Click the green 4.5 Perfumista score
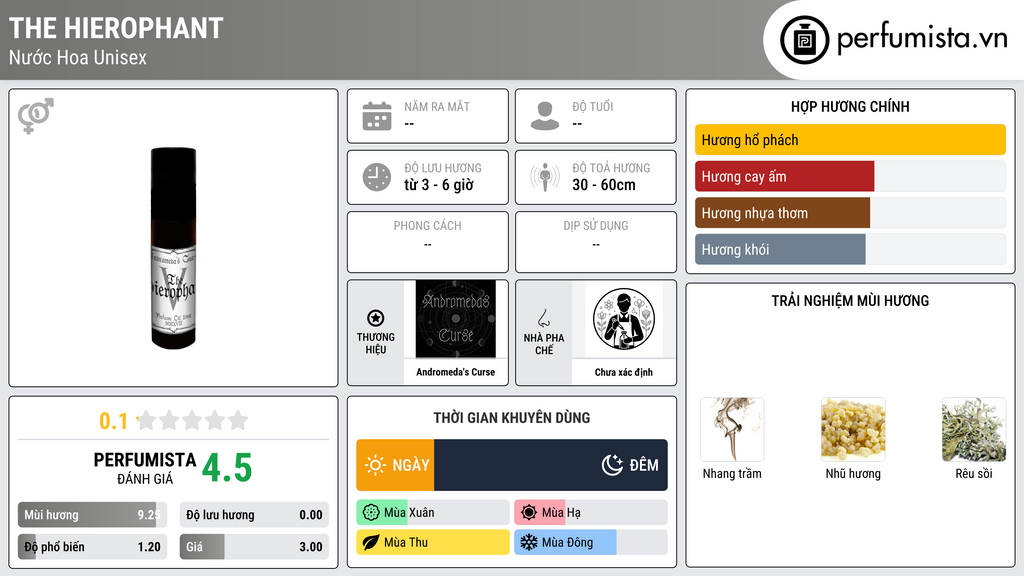 (227, 468)
